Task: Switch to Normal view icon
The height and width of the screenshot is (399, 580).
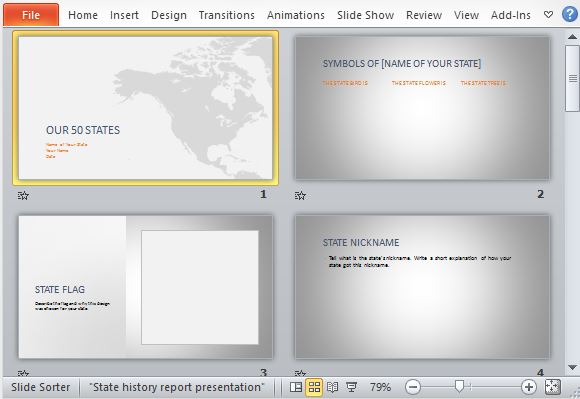Action: point(296,387)
